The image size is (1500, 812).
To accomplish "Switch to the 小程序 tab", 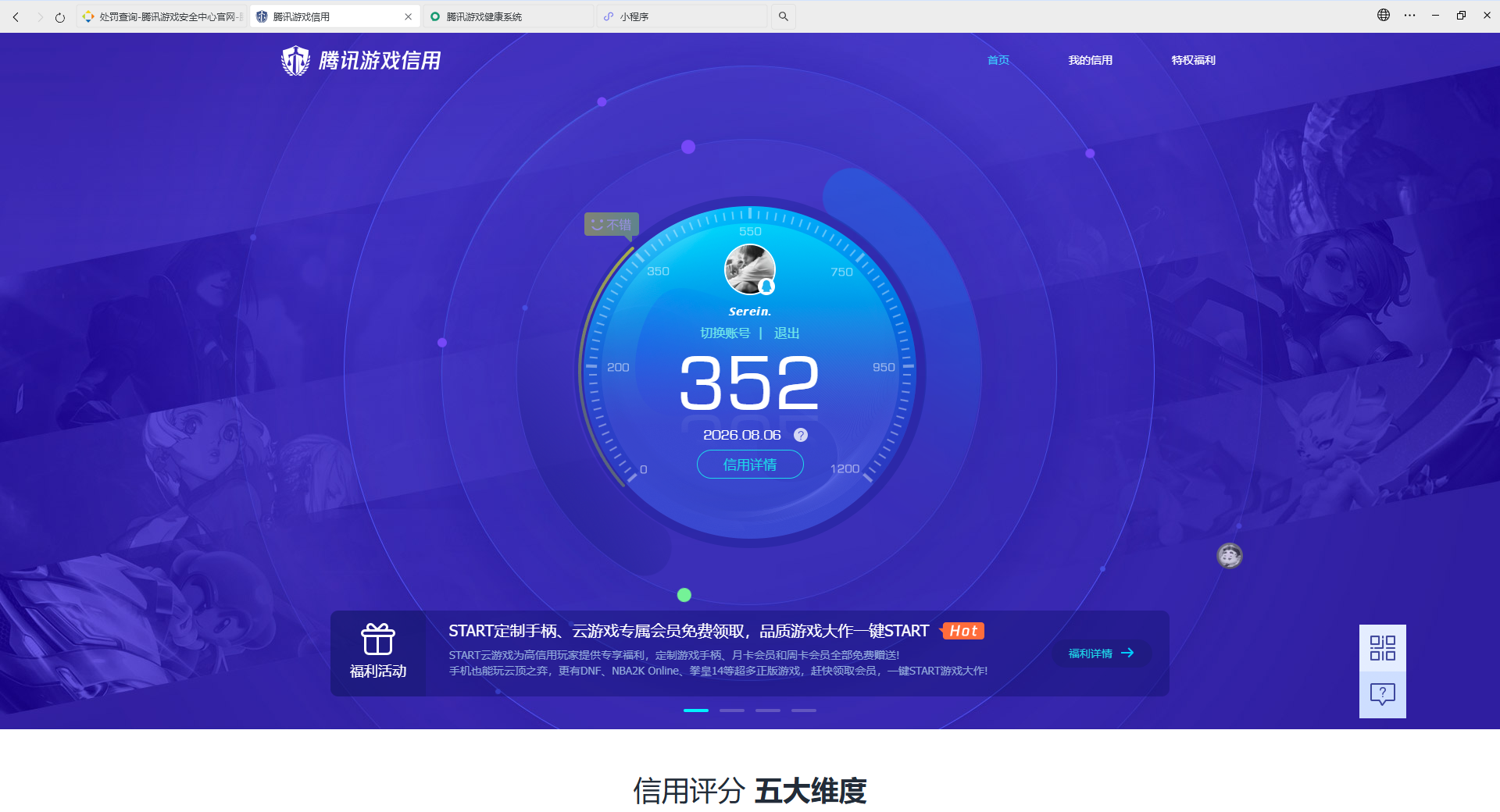I will click(x=681, y=16).
